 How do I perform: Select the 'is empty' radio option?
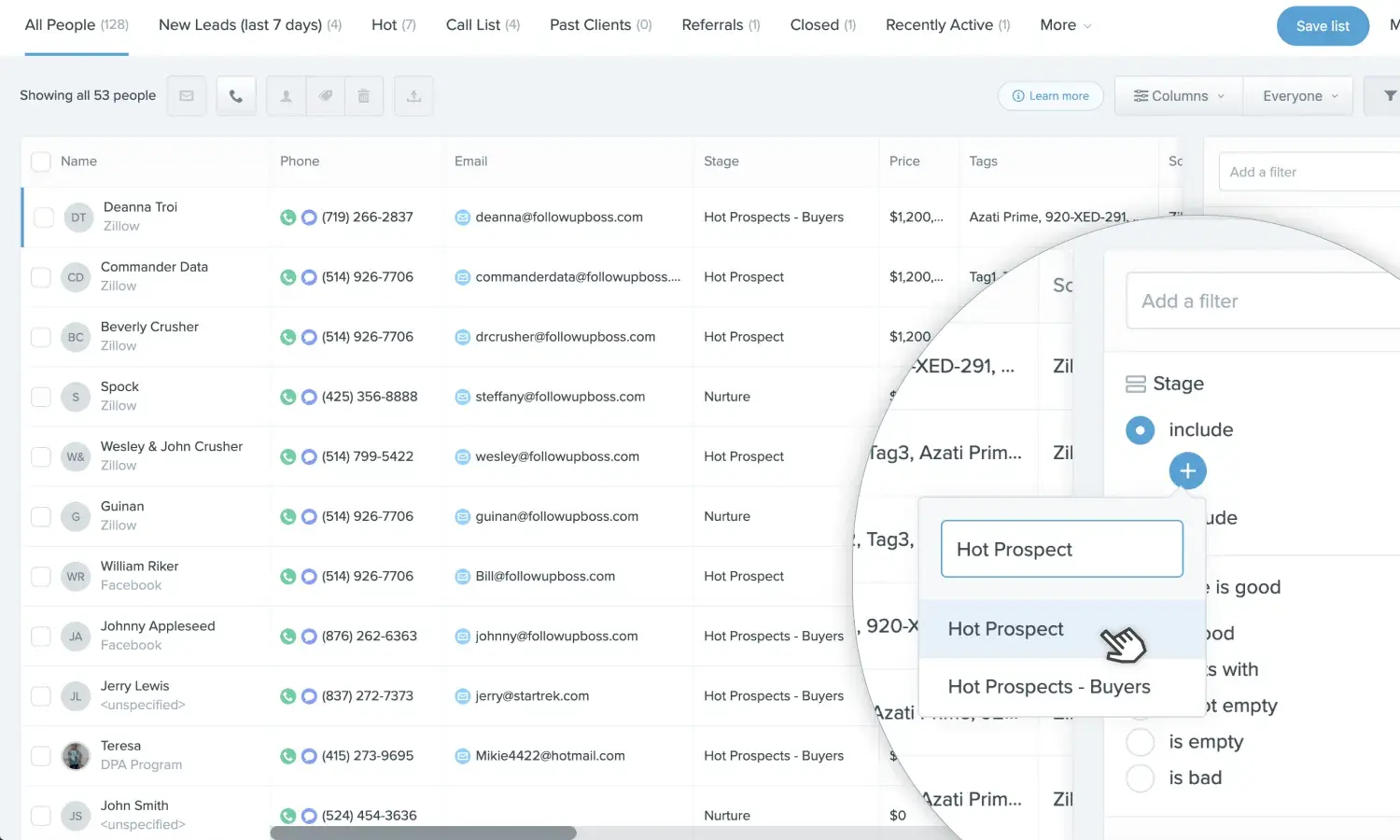[x=1141, y=742]
